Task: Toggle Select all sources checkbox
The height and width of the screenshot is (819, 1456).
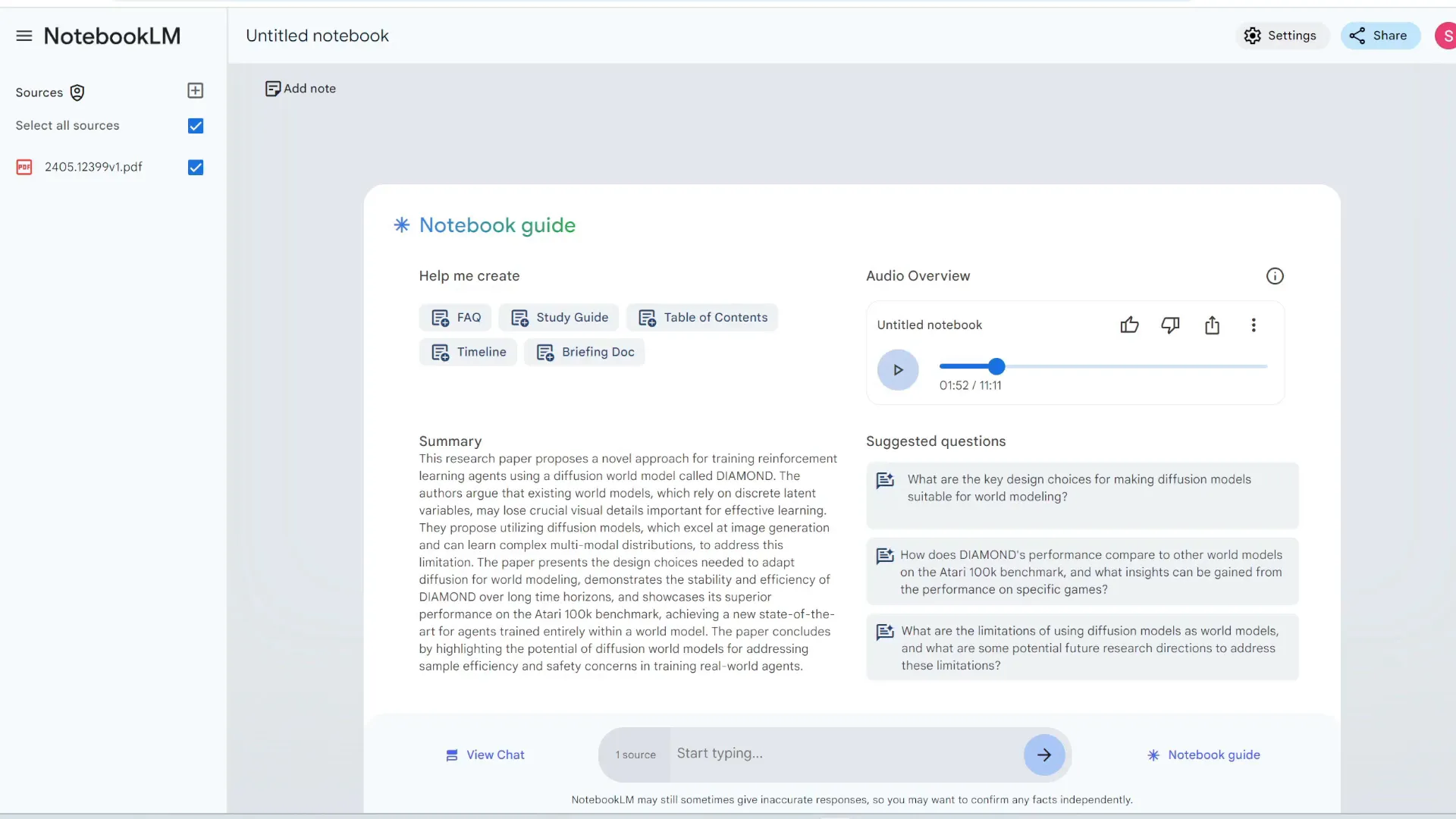Action: click(196, 126)
